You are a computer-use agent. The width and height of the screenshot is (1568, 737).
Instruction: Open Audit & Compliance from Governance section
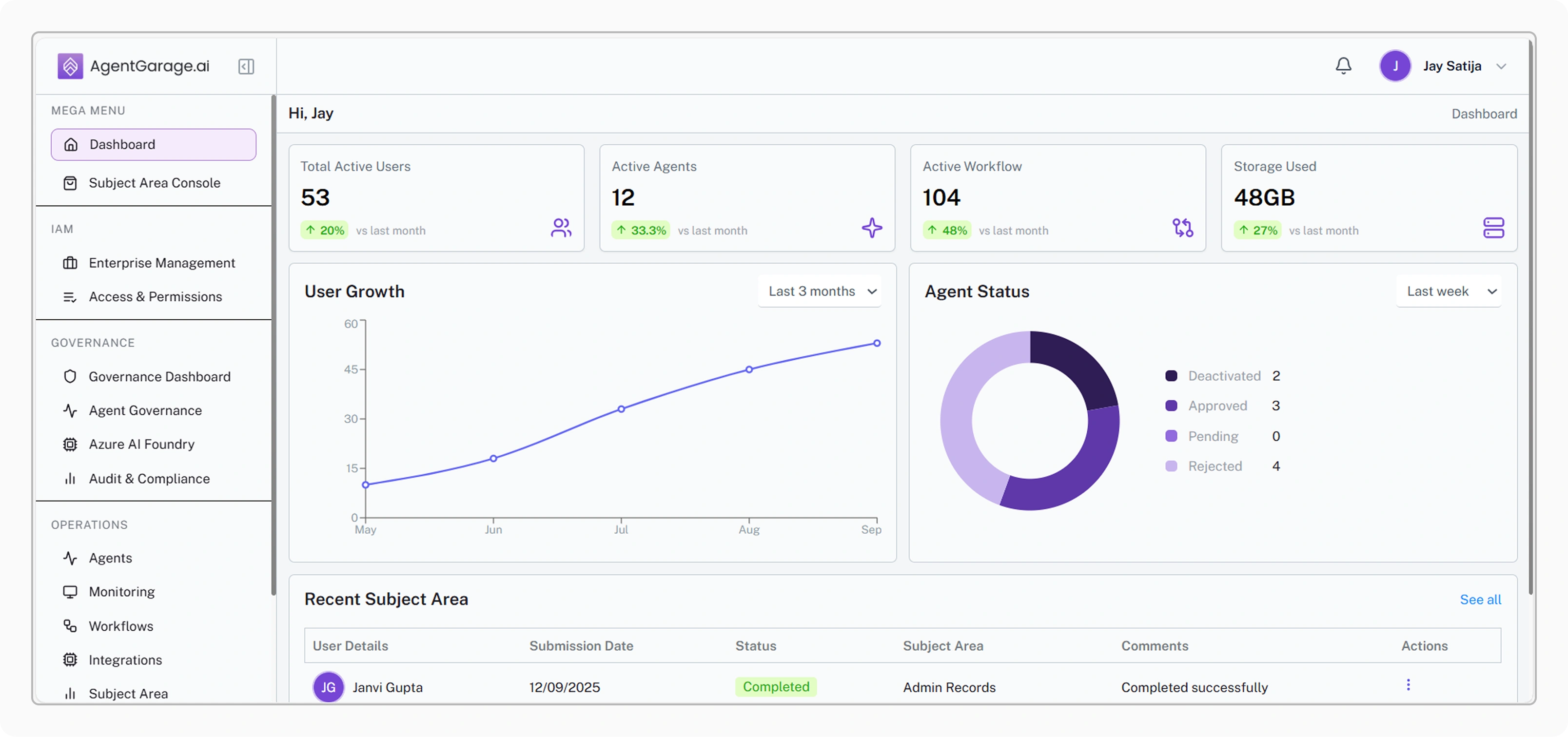149,479
